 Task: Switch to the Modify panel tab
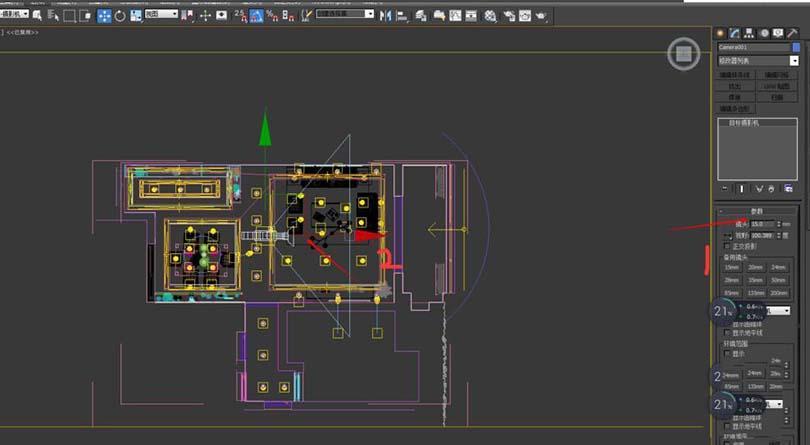coord(734,33)
